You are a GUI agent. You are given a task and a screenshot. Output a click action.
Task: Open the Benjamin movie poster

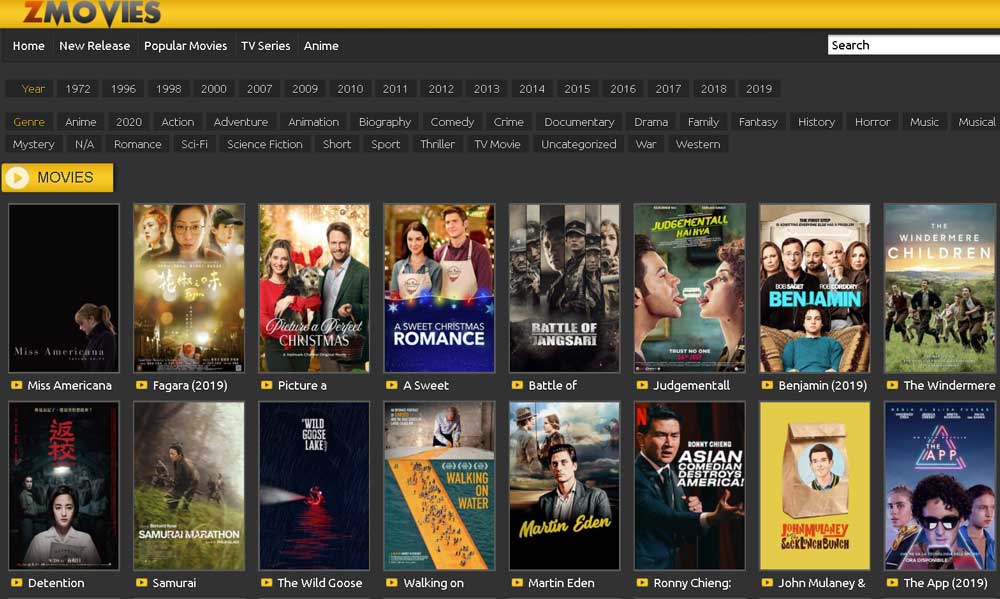tap(814, 288)
